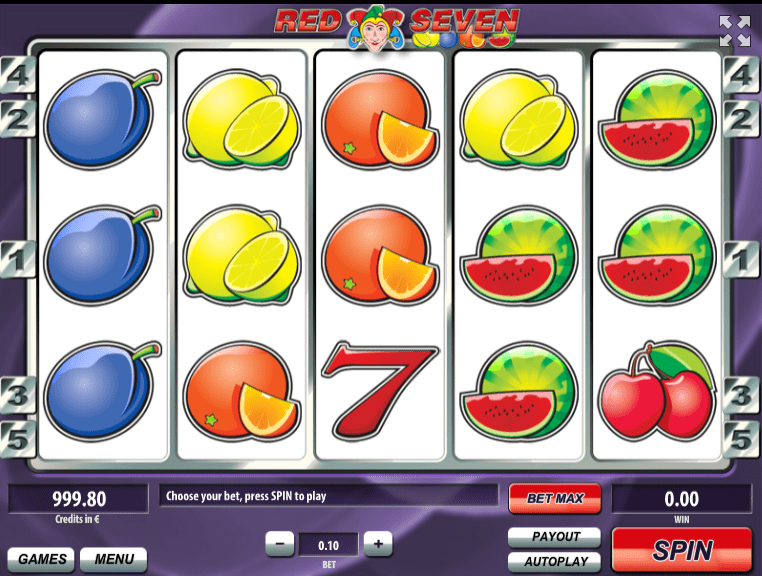Click payline 1 marker on left side
Viewport: 762px width, 576px height.
17,259
